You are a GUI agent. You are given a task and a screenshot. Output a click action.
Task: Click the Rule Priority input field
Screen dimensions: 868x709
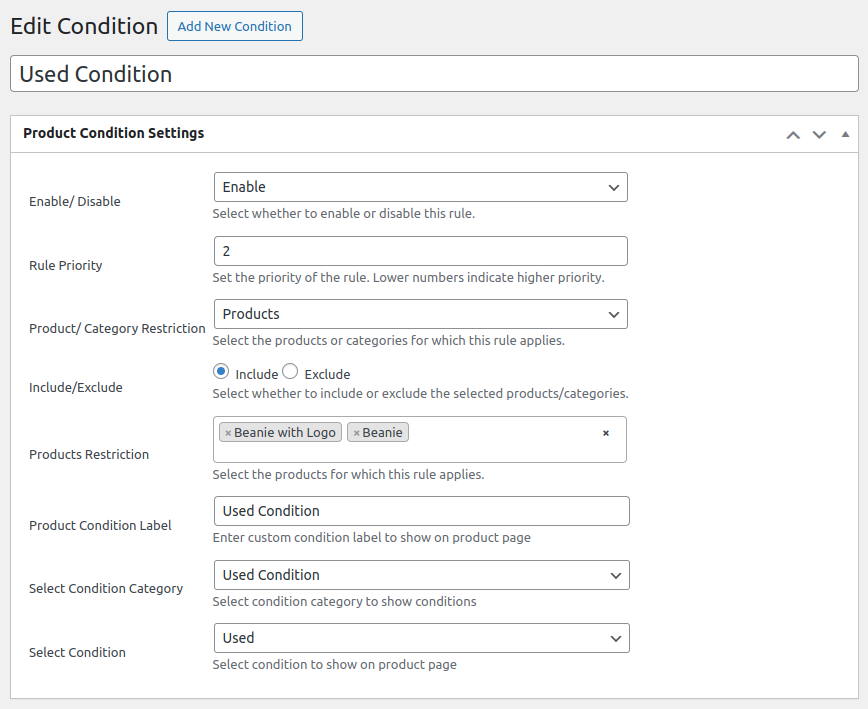pyautogui.click(x=420, y=251)
